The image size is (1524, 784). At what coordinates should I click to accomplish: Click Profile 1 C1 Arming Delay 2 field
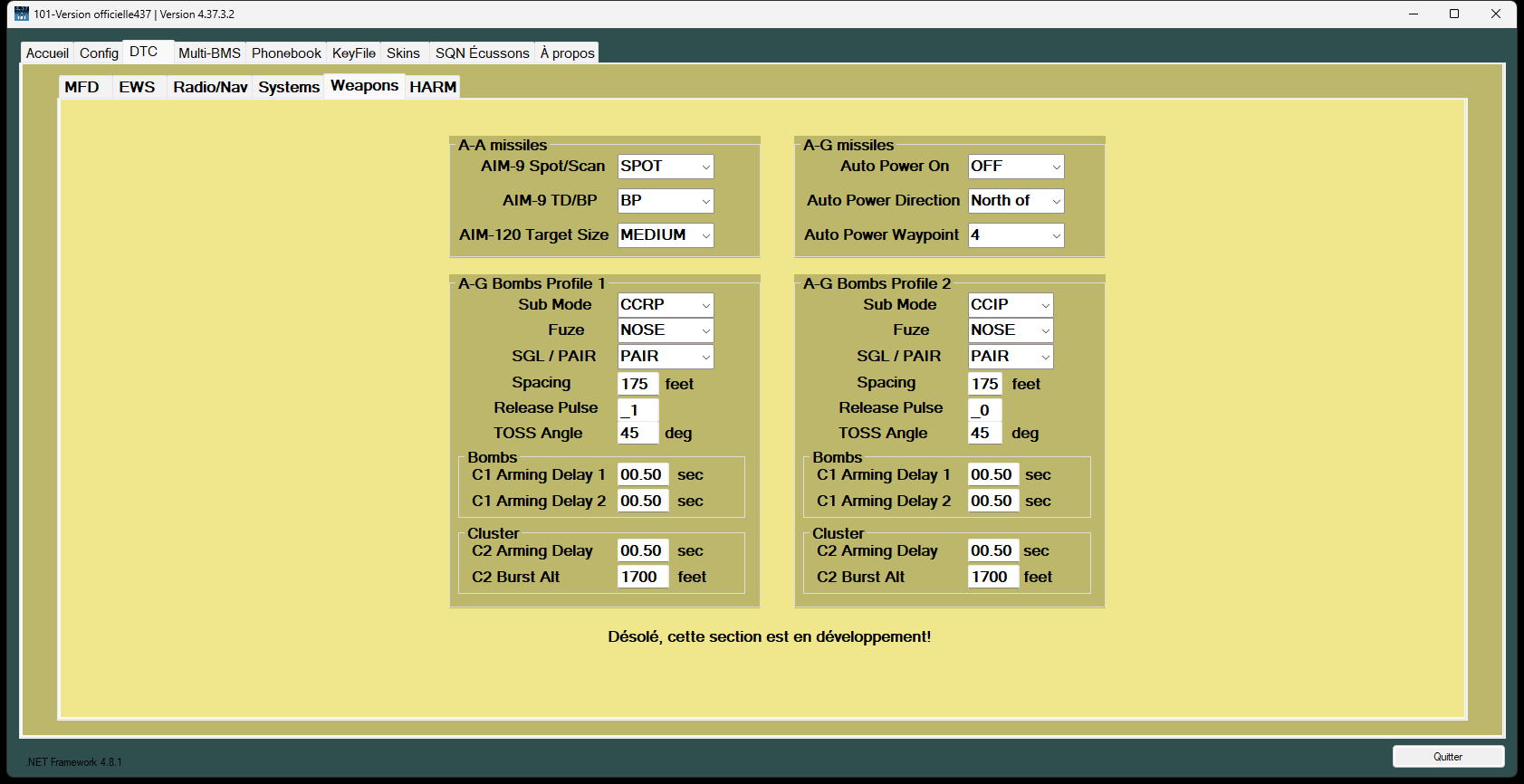pyautogui.click(x=643, y=502)
